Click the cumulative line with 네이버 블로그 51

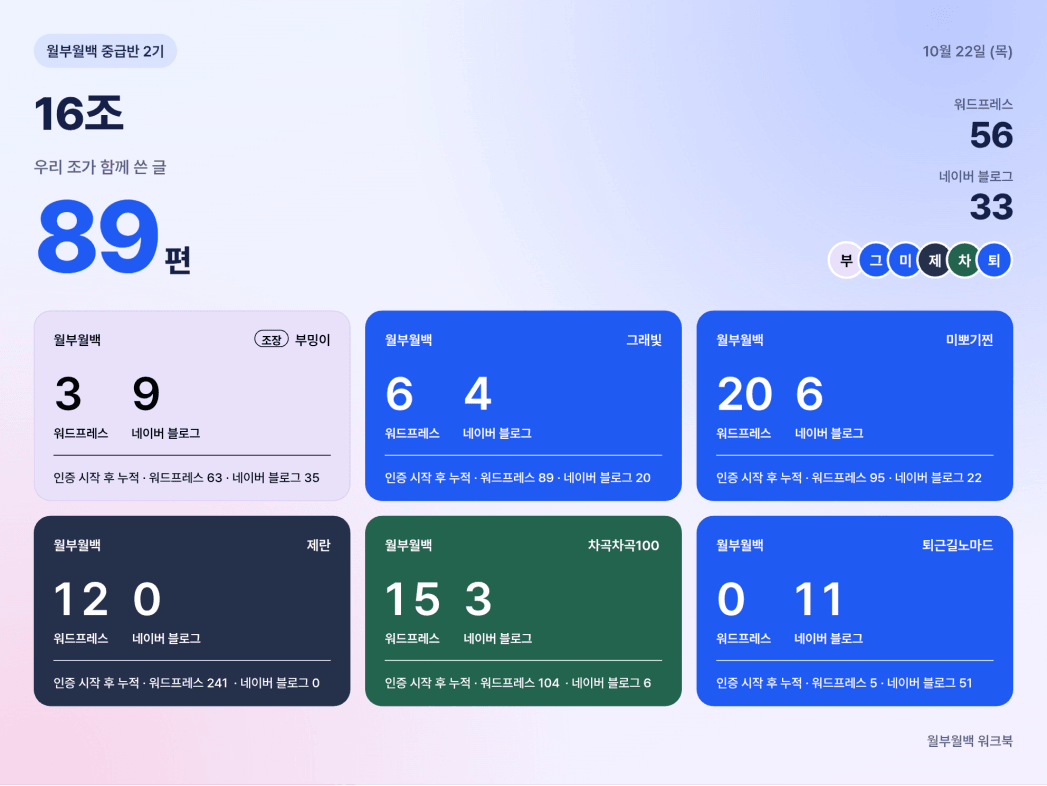click(x=844, y=682)
